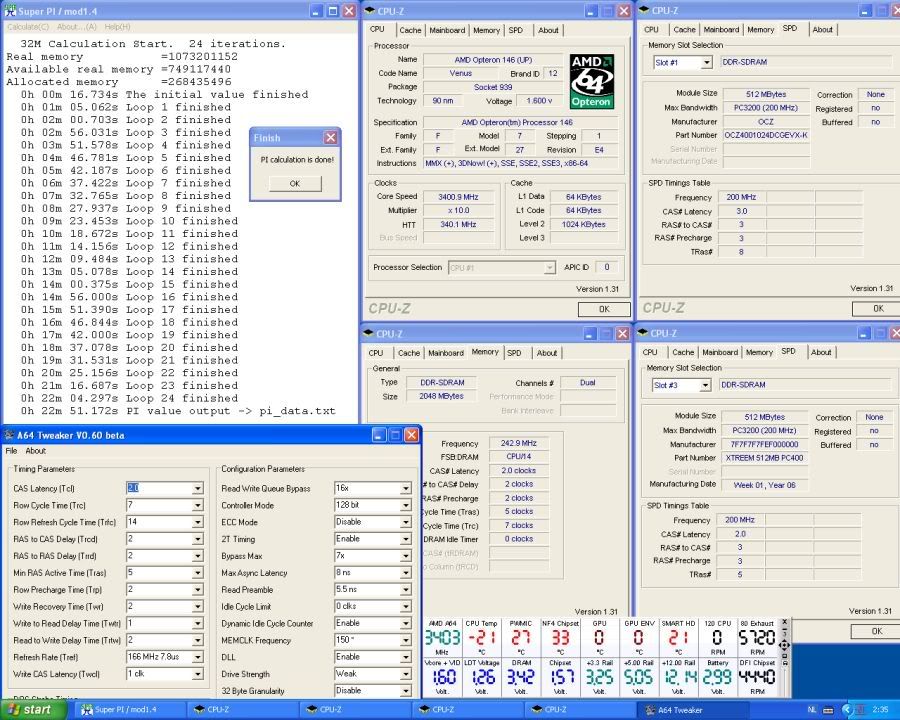Click the taskbar clock showing 2:35

coord(880,710)
